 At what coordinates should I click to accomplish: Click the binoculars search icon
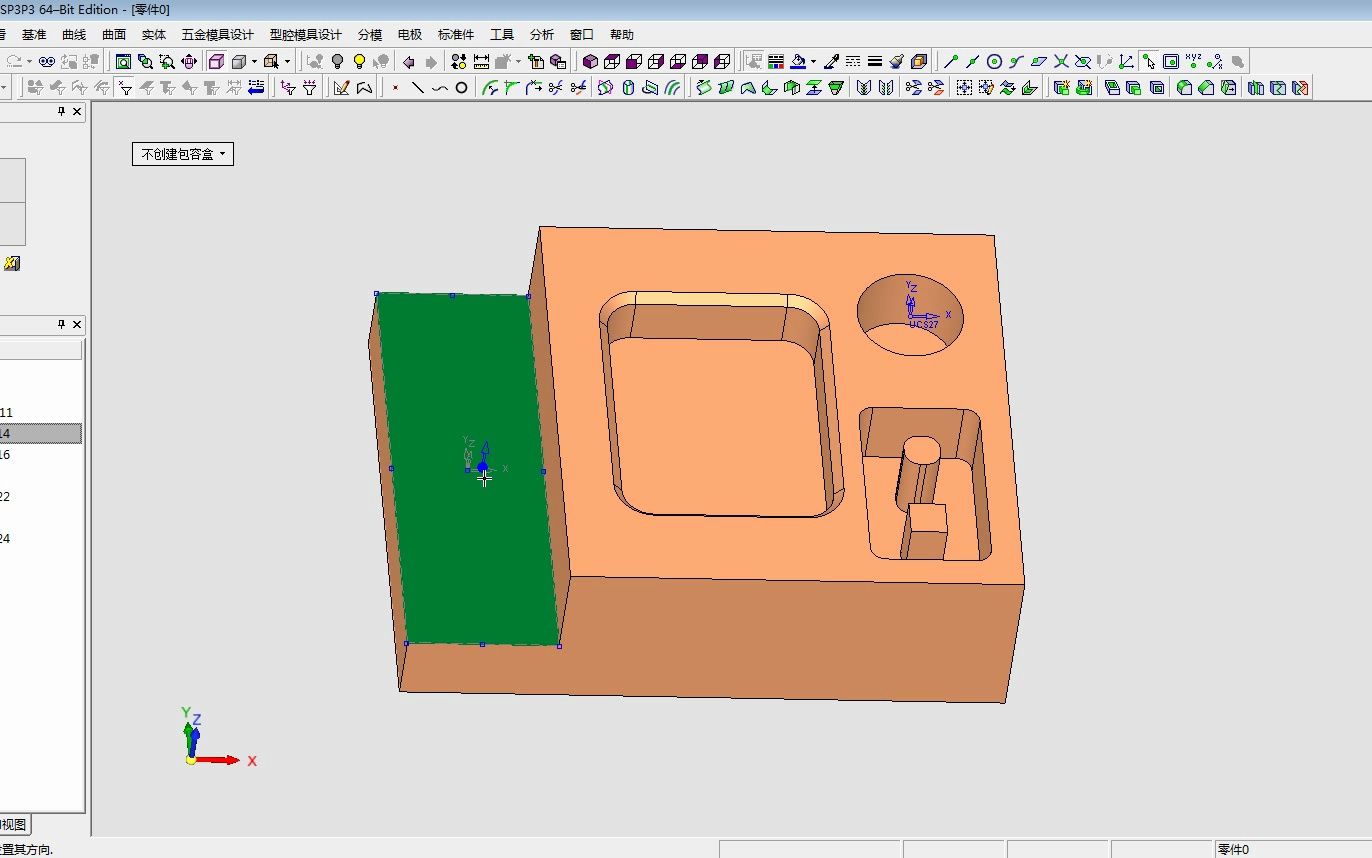(46, 62)
